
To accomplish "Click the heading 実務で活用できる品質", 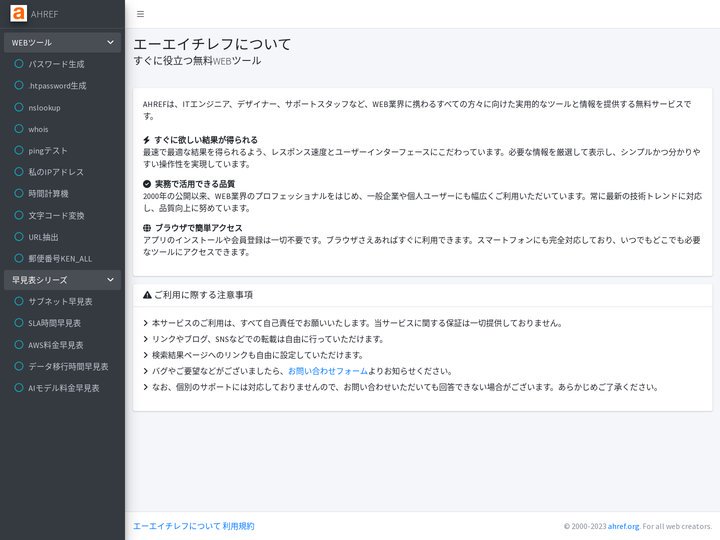I will pos(195,184).
